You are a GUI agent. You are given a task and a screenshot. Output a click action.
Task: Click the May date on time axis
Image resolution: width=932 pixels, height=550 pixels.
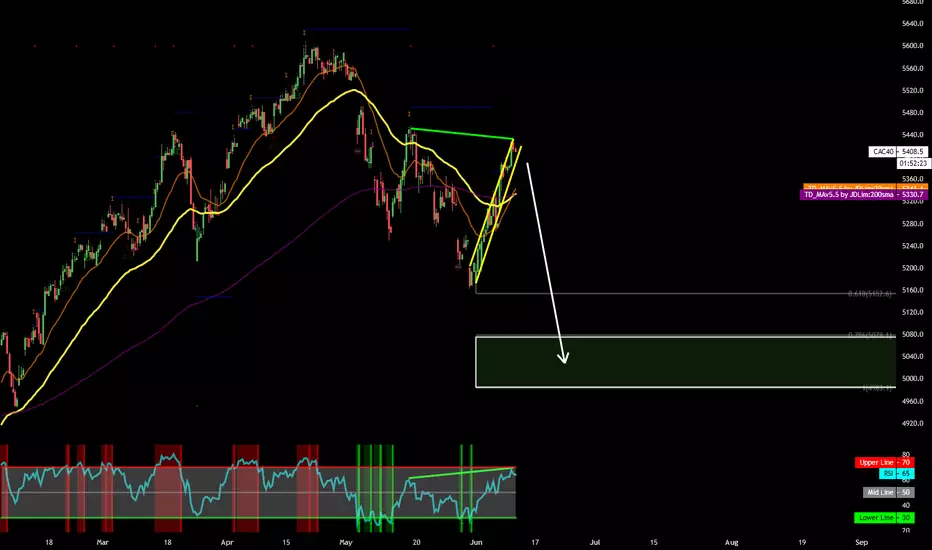(x=346, y=542)
